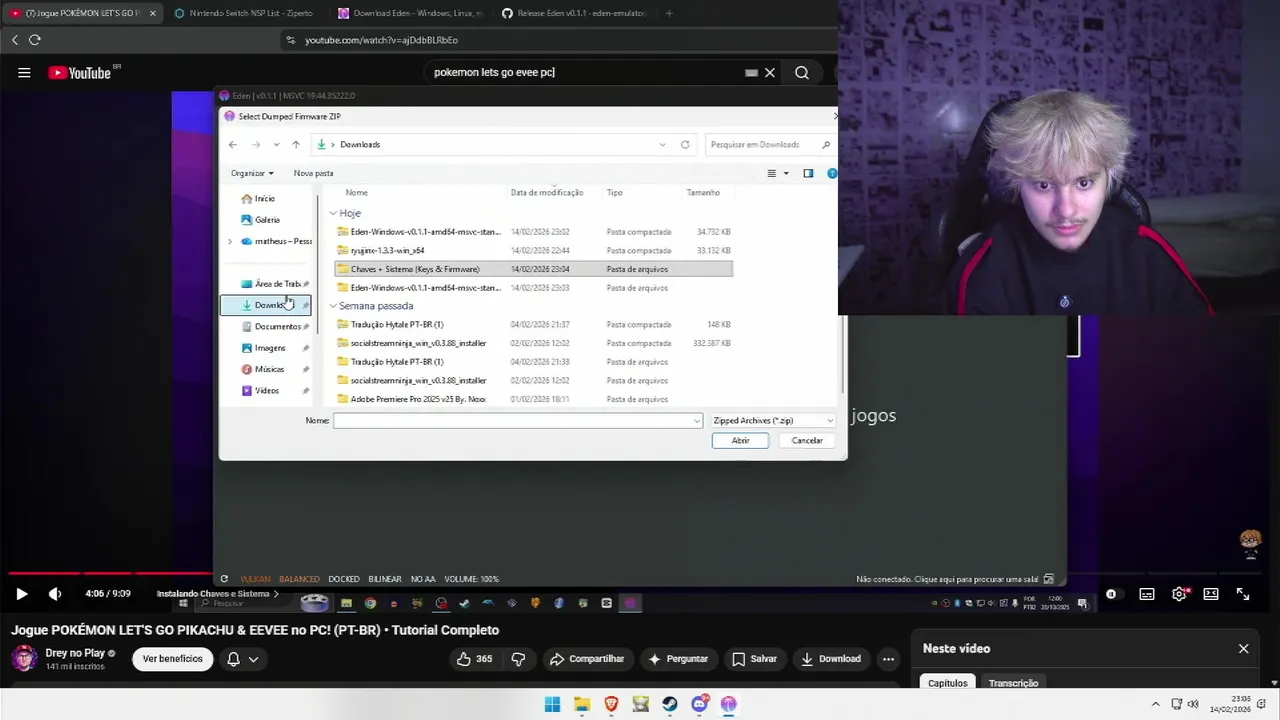Screen dimensions: 1280x720
Task: Click the up-folder arrow in the file dialog
Action: pos(296,145)
